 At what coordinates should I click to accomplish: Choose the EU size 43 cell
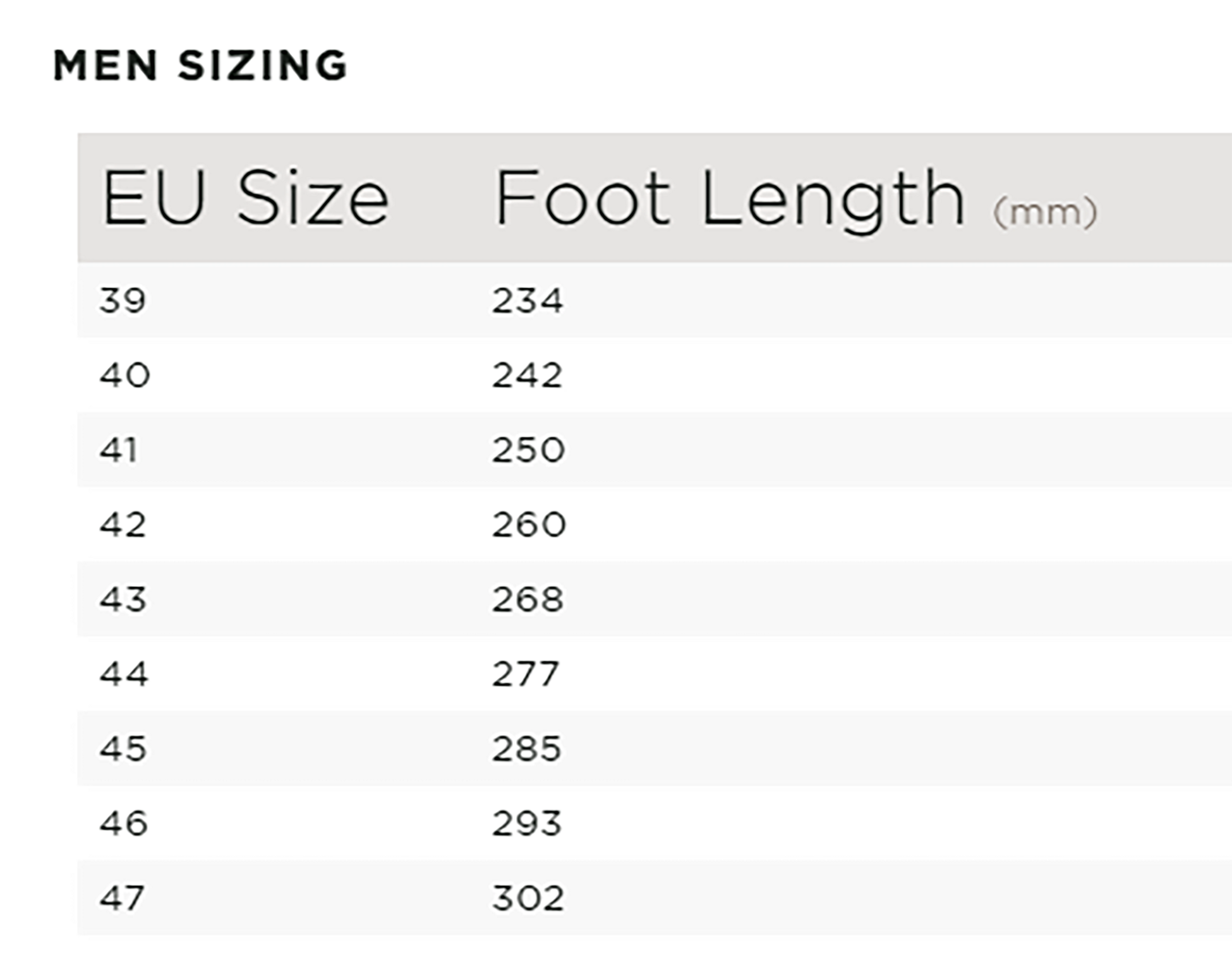(x=123, y=599)
